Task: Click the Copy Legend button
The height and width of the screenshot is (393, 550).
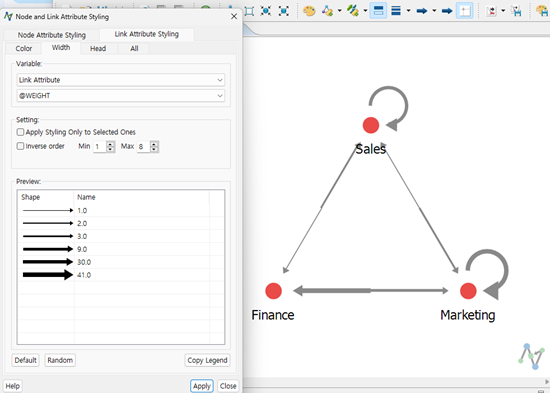Action: tap(207, 360)
